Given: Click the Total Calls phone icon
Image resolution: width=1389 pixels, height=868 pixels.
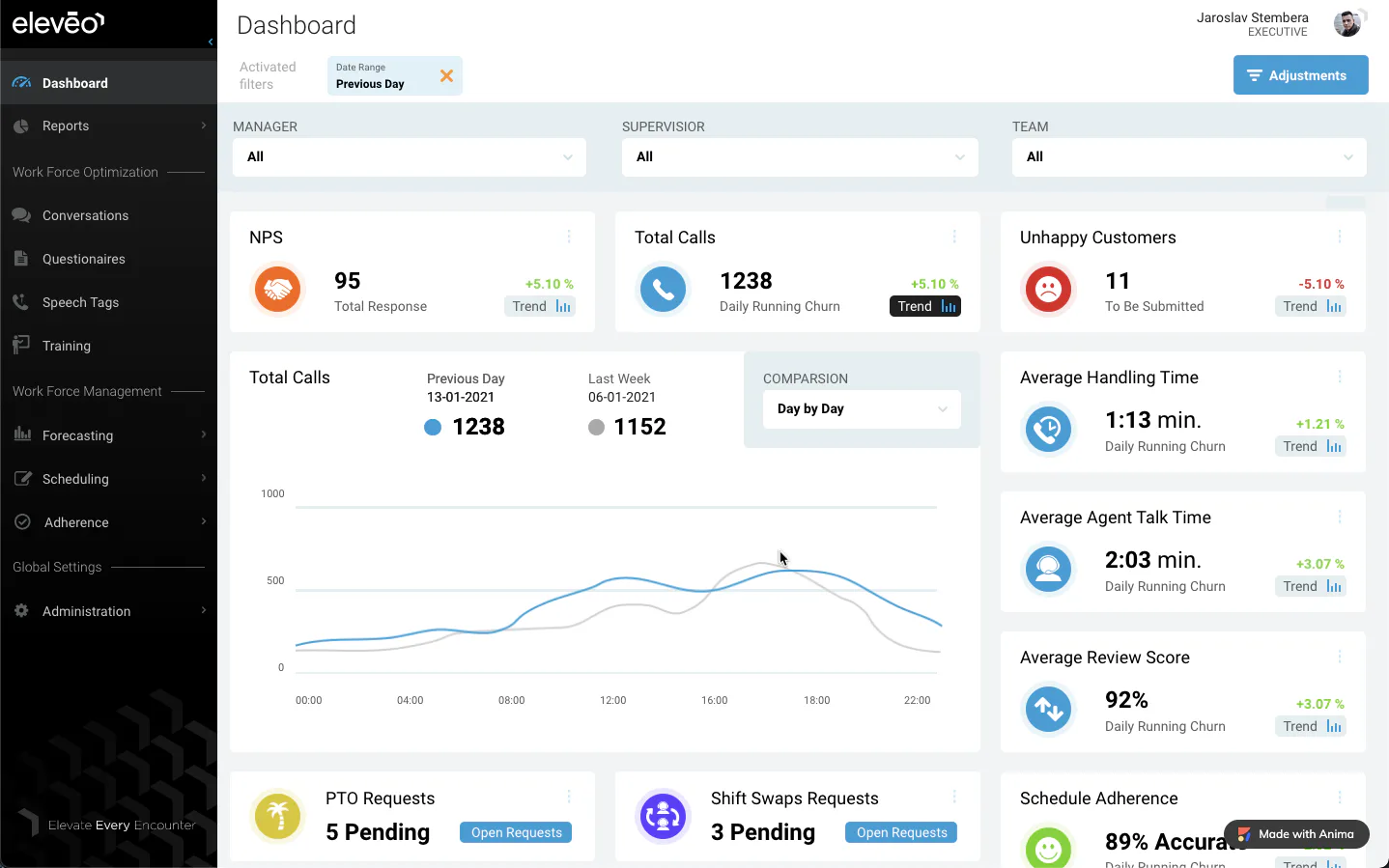Looking at the screenshot, I should (663, 289).
